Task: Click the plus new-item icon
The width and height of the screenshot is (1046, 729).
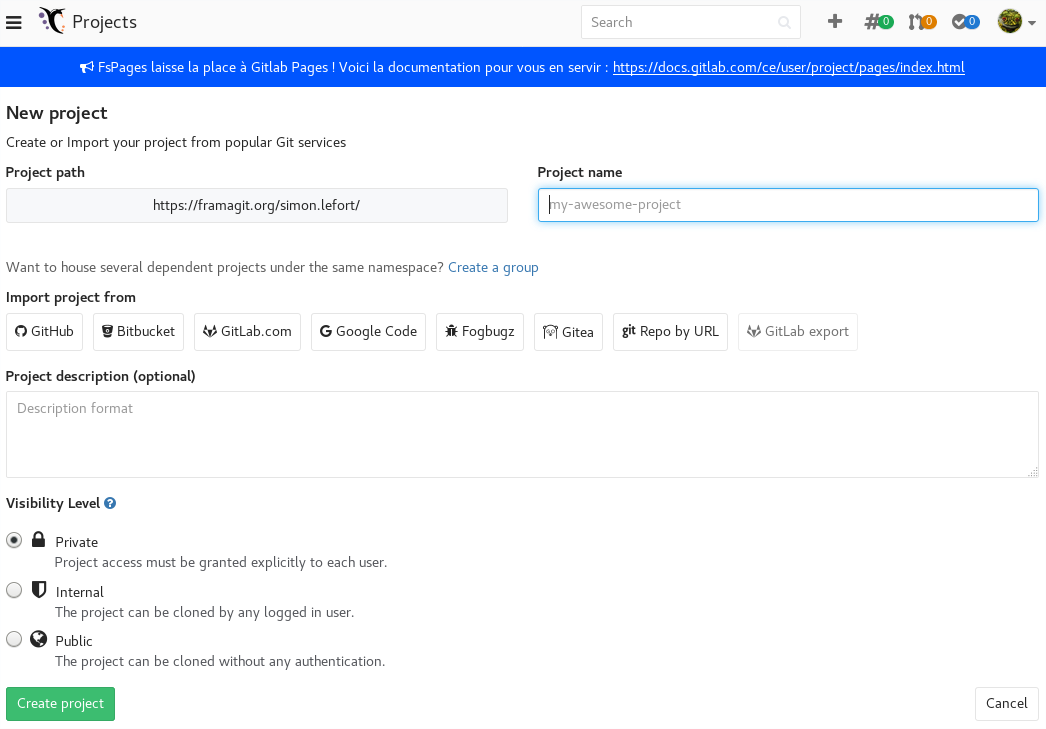Action: [835, 21]
